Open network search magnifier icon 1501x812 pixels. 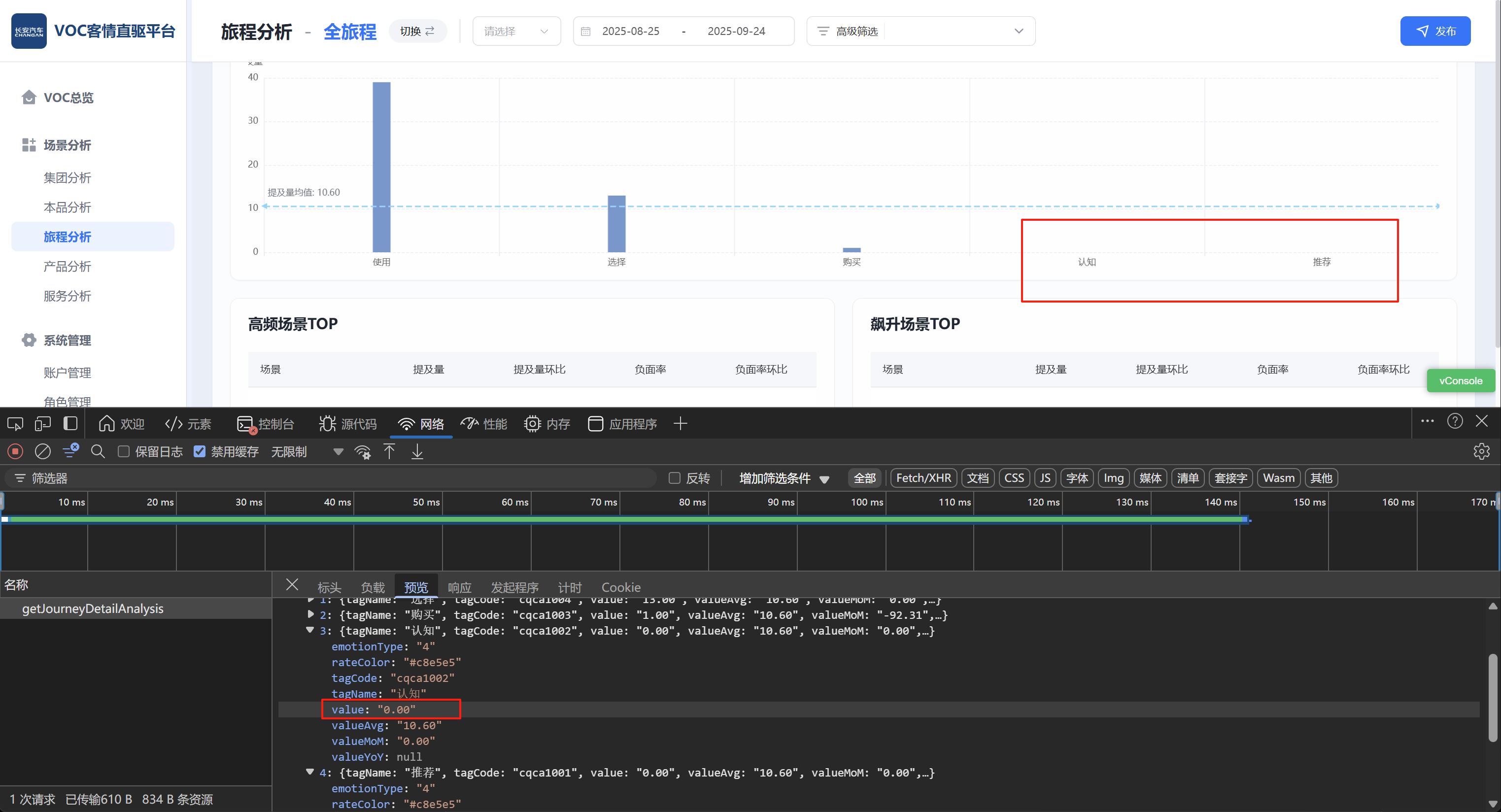pos(98,451)
